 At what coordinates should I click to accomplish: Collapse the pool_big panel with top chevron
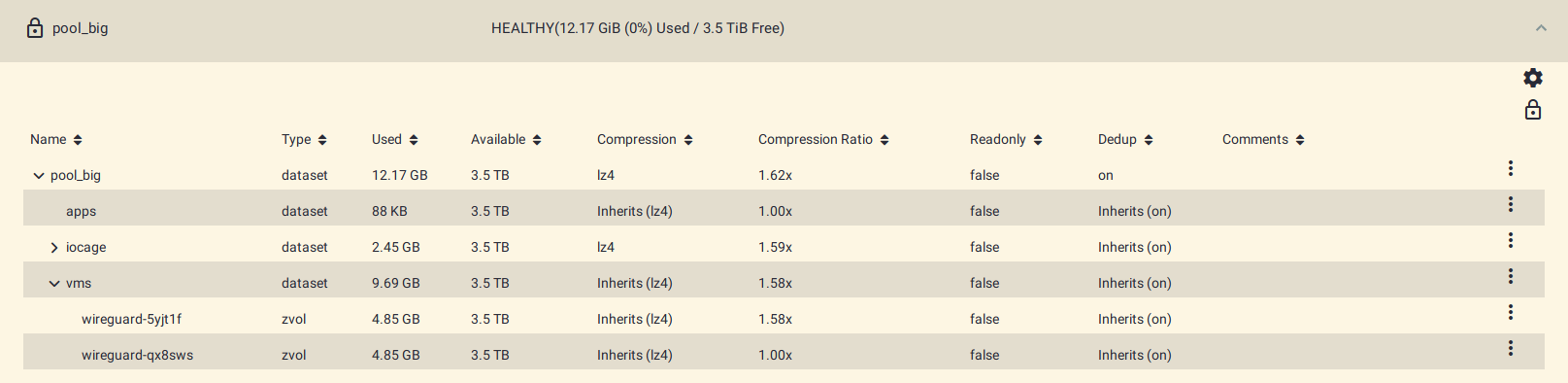point(1541,28)
